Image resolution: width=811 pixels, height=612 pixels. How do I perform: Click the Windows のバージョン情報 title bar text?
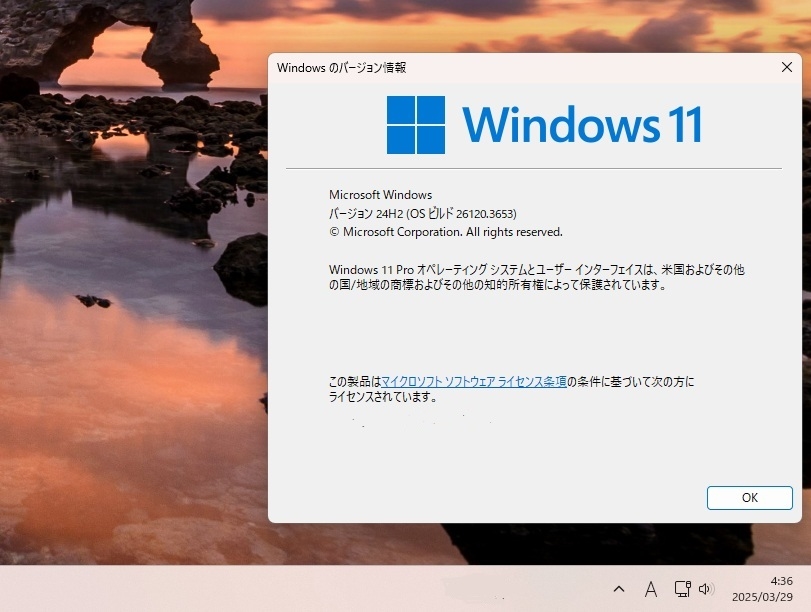coord(341,68)
